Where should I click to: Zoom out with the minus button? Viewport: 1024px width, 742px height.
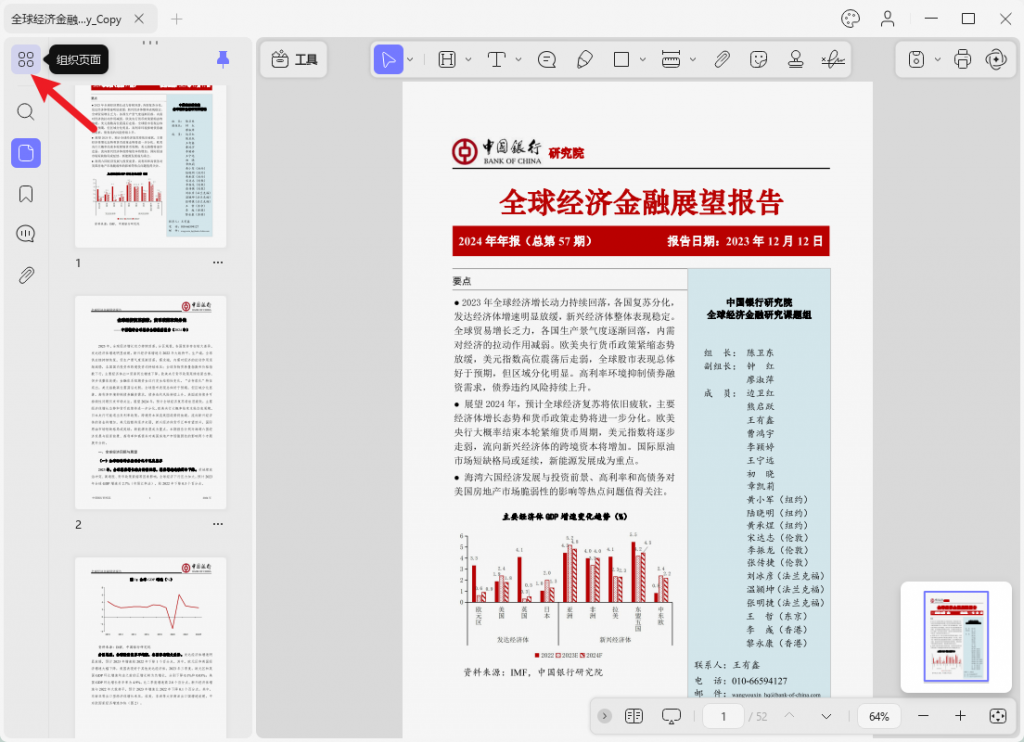point(923,716)
